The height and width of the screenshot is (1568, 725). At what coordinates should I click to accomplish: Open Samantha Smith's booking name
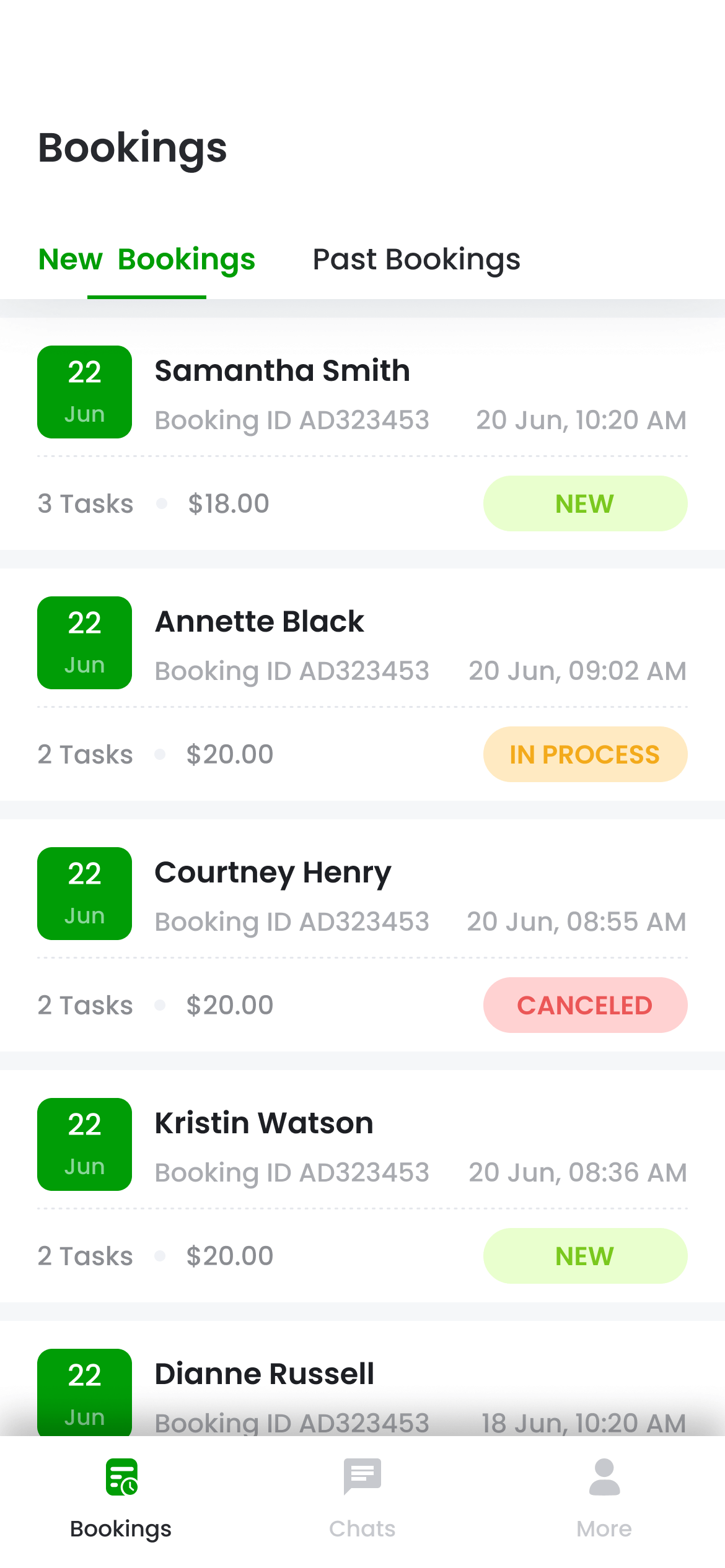click(x=283, y=371)
